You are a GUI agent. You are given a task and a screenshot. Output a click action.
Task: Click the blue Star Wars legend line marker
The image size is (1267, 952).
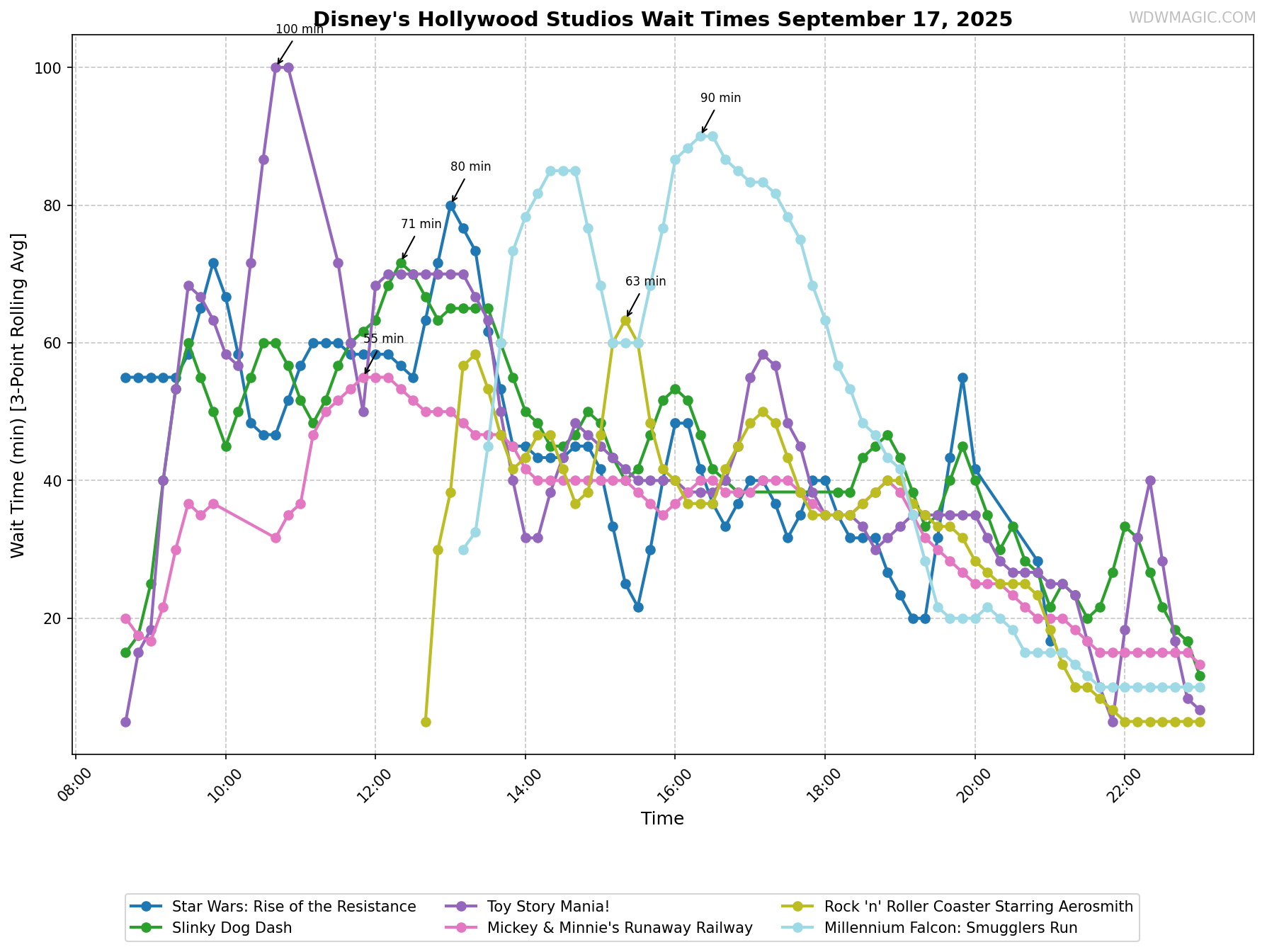point(147,907)
